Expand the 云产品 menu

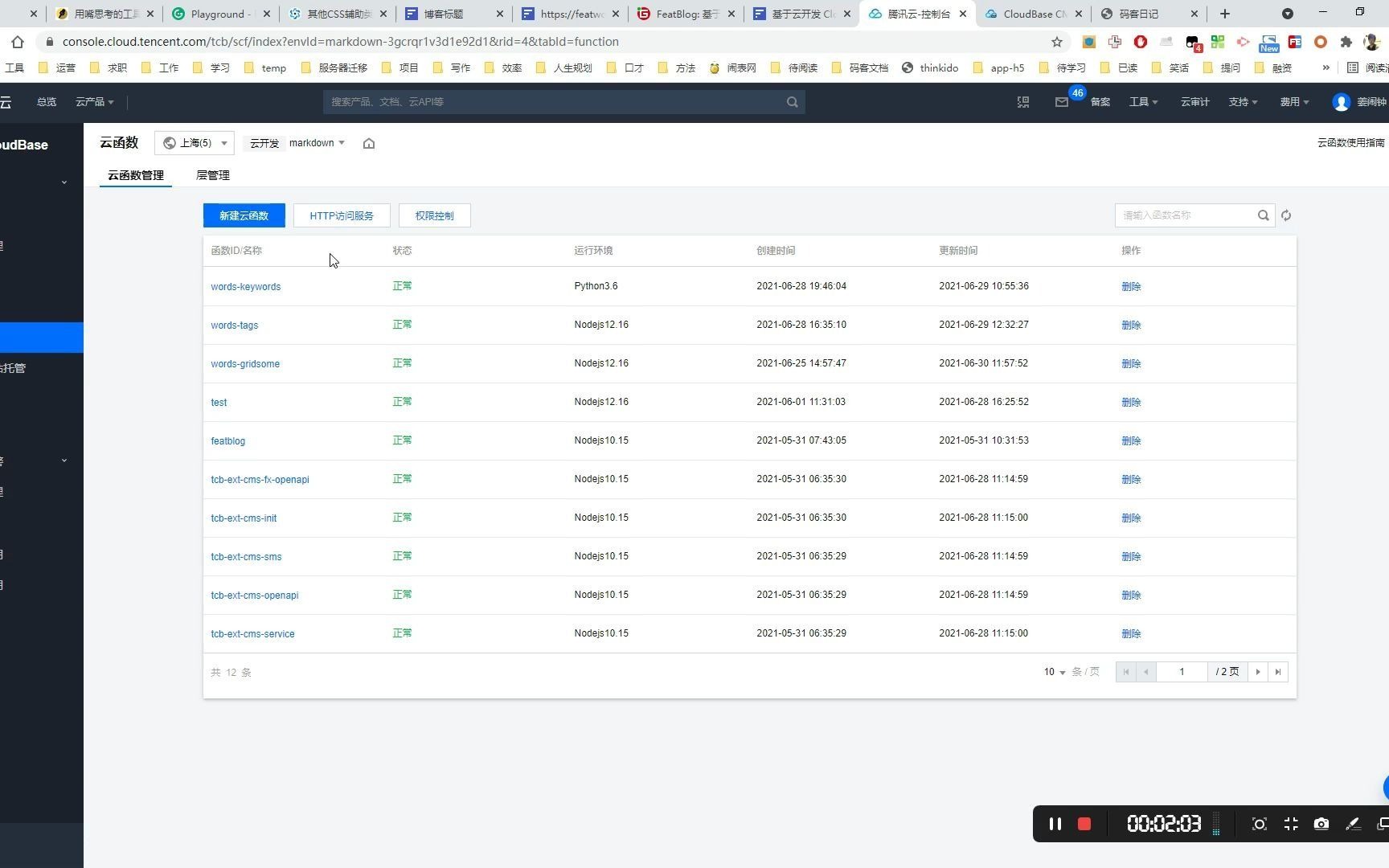pyautogui.click(x=94, y=102)
